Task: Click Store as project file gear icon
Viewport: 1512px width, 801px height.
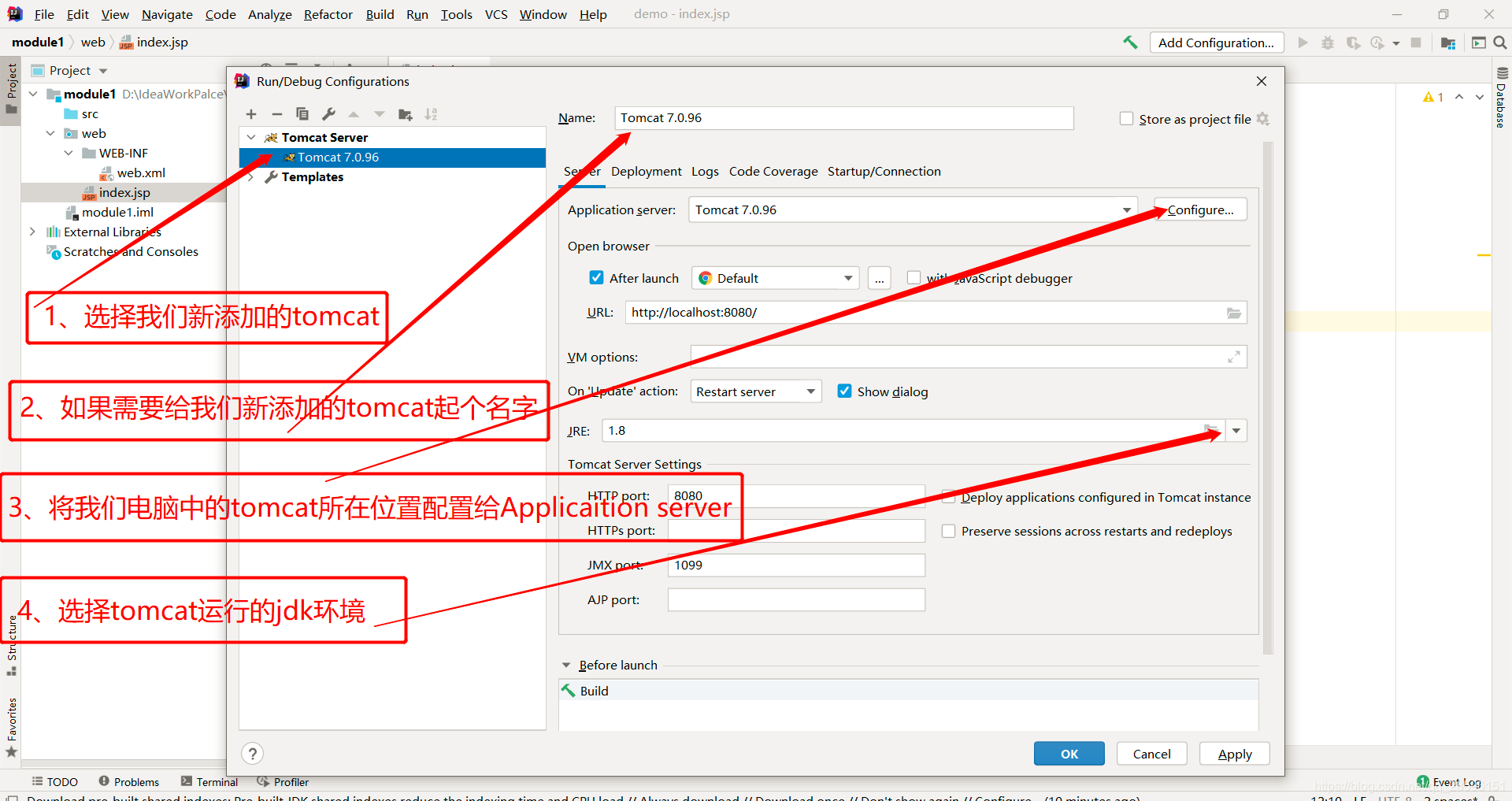Action: pos(1263,119)
